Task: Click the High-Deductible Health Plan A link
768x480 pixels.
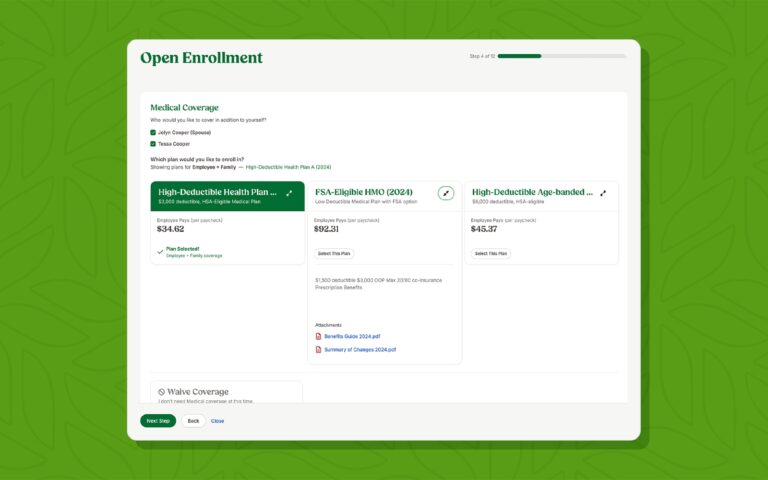Action: pyautogui.click(x=288, y=168)
